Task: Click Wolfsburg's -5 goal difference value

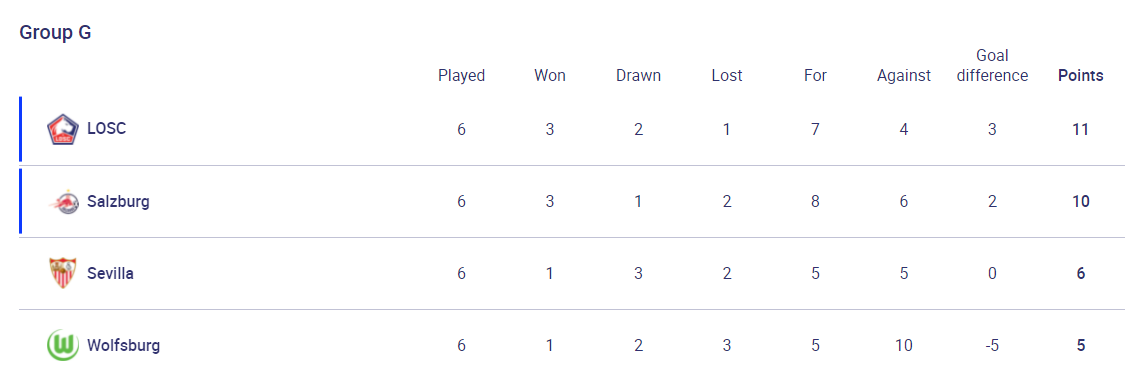Action: (992, 345)
